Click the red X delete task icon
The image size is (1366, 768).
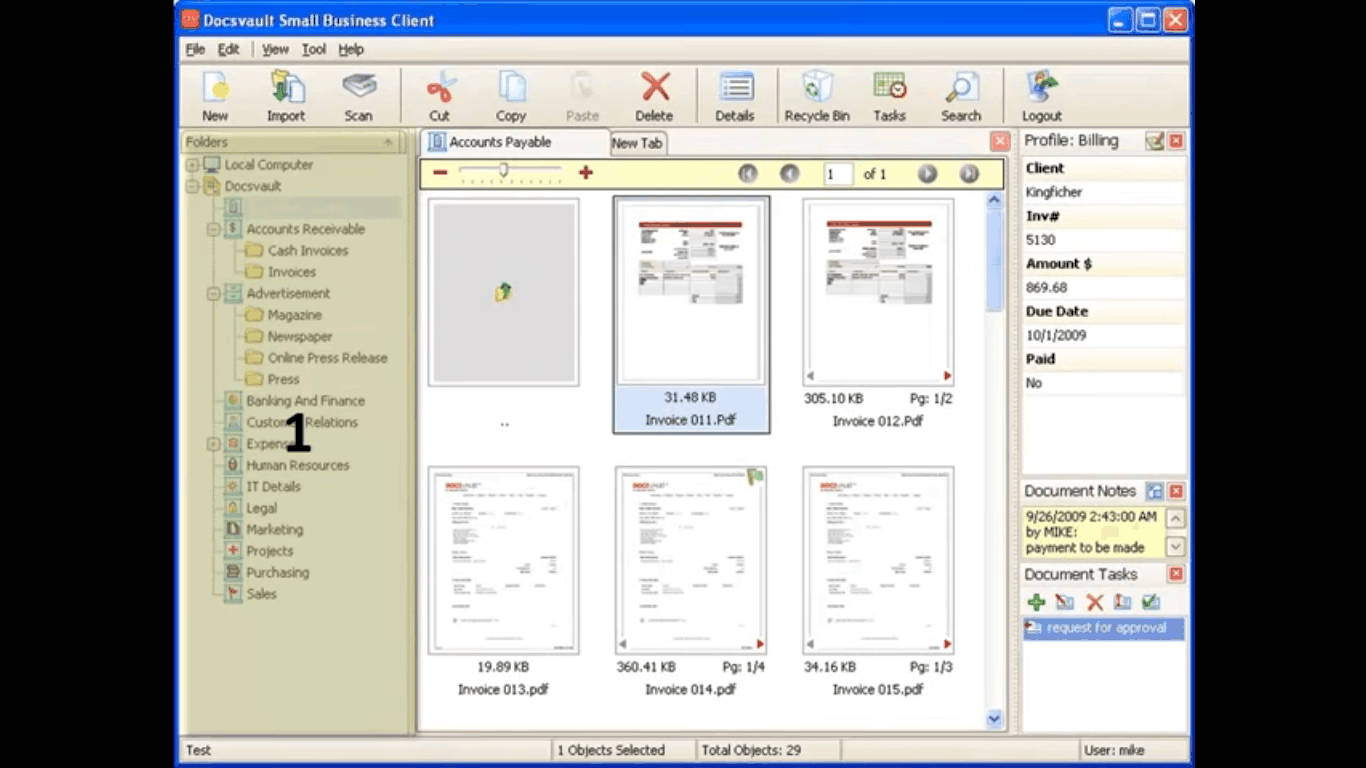1094,602
